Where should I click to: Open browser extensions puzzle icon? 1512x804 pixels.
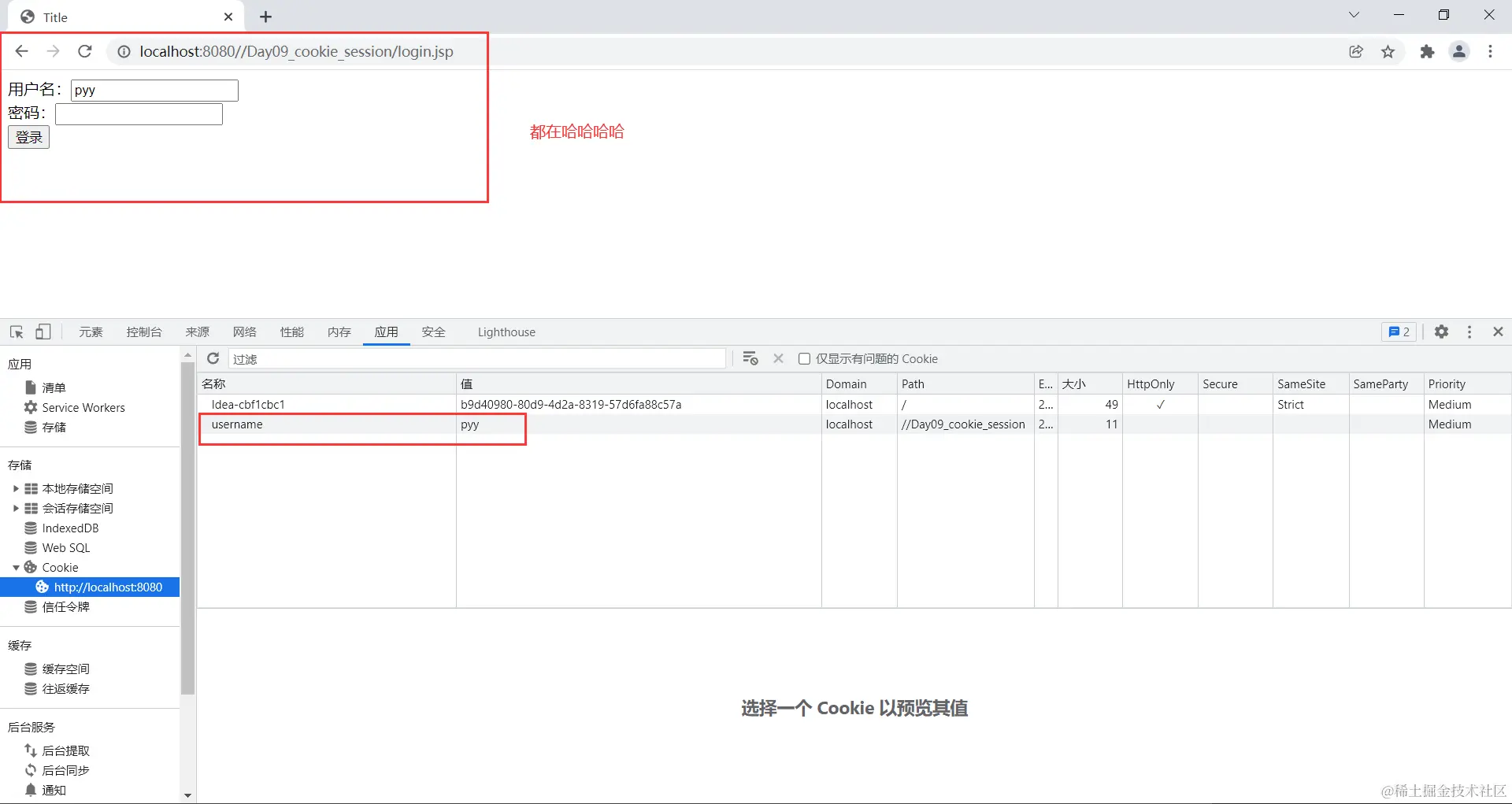pyautogui.click(x=1427, y=52)
